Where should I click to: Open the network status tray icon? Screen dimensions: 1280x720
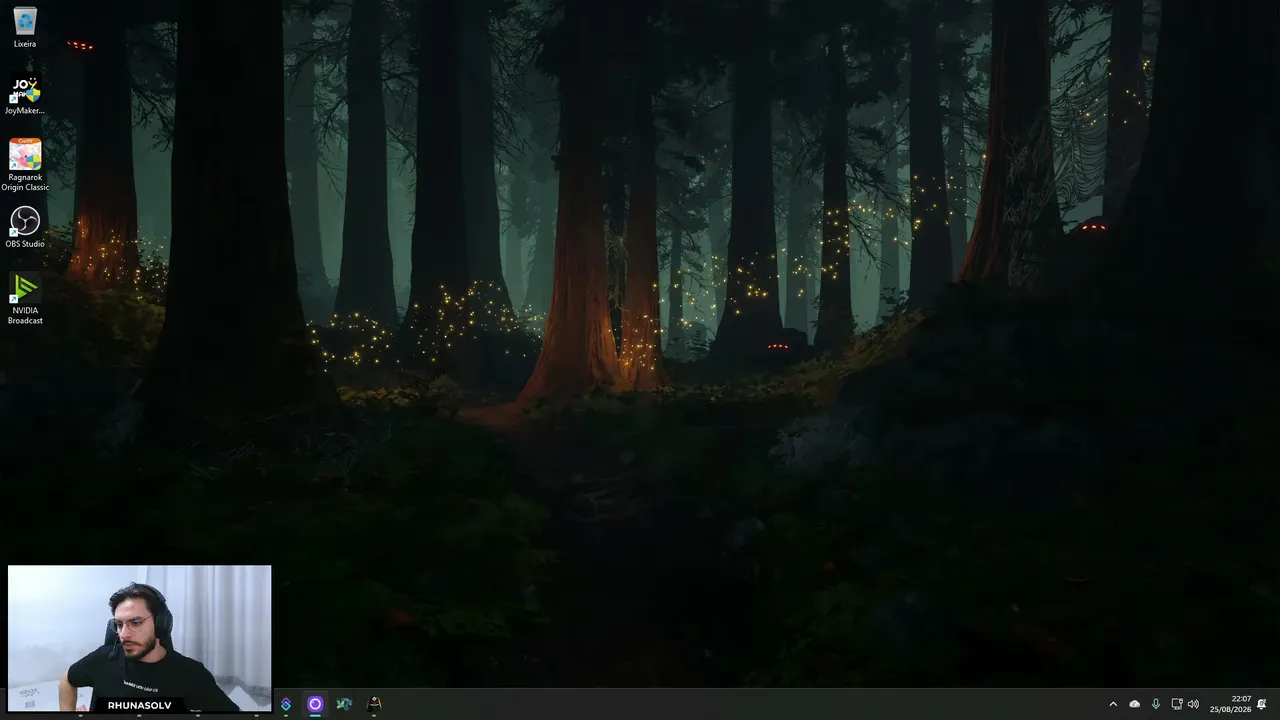(1177, 704)
